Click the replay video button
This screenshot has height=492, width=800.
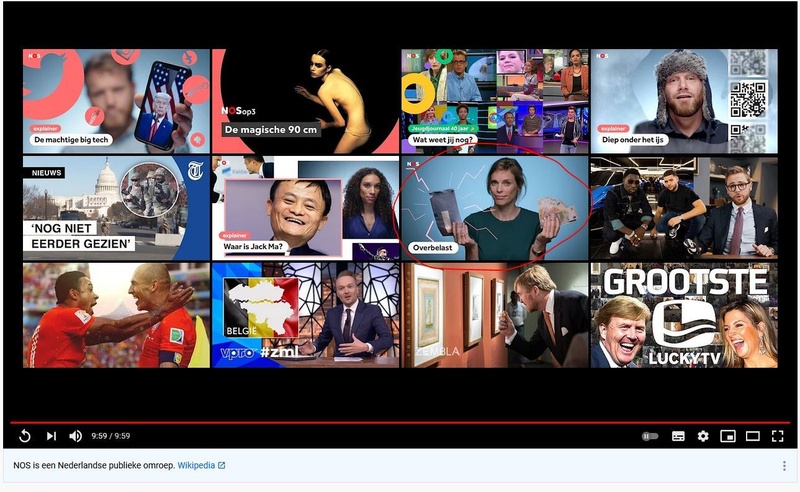click(24, 436)
